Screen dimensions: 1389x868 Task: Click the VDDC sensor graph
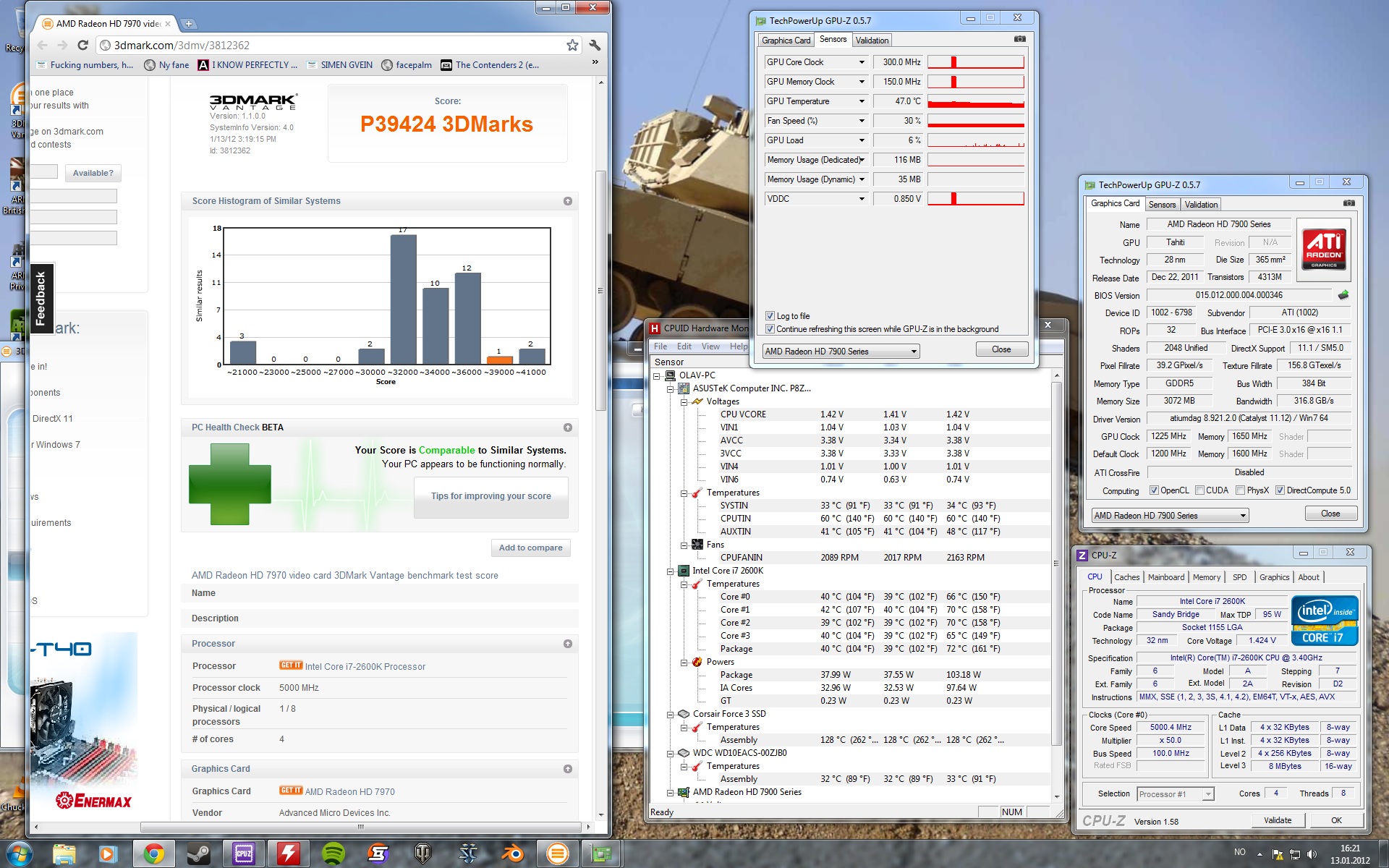[x=976, y=199]
